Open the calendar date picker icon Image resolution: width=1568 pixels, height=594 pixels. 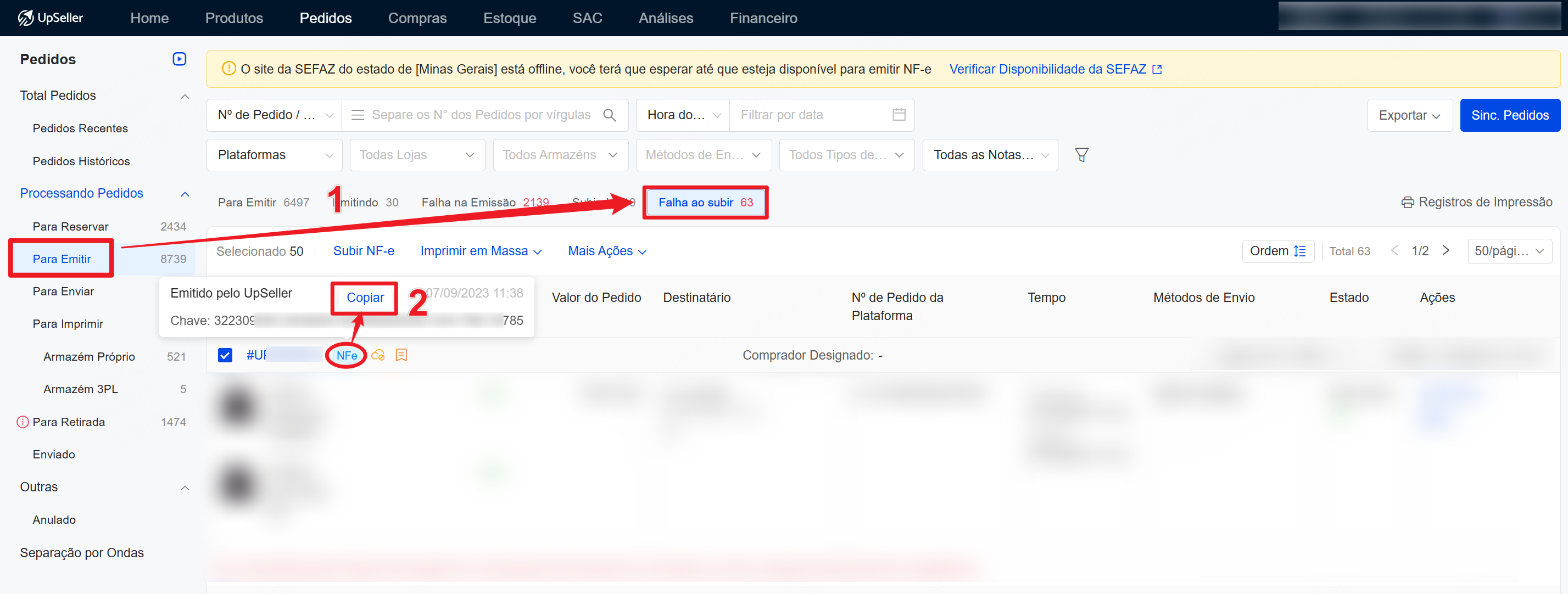(899, 115)
